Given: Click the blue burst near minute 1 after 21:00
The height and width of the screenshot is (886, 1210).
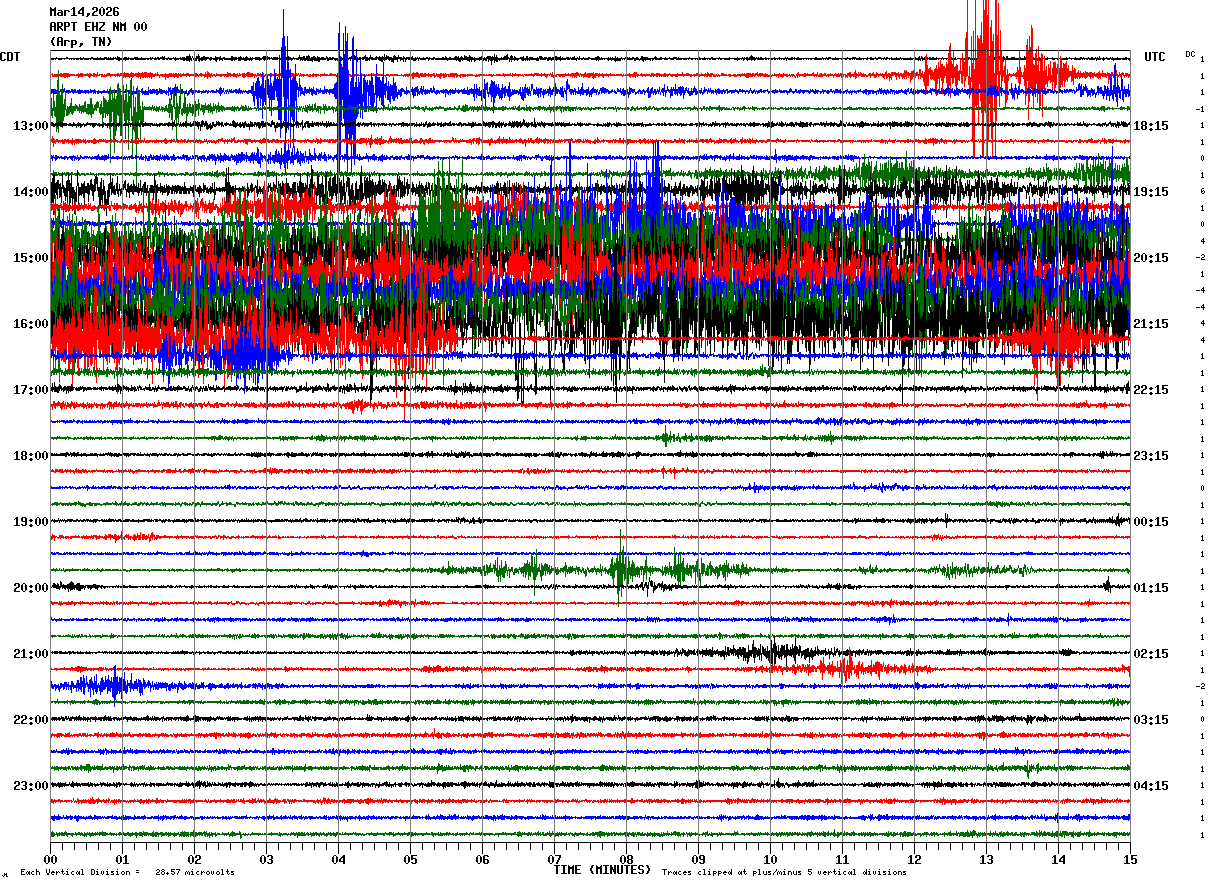Looking at the screenshot, I should 113,685.
